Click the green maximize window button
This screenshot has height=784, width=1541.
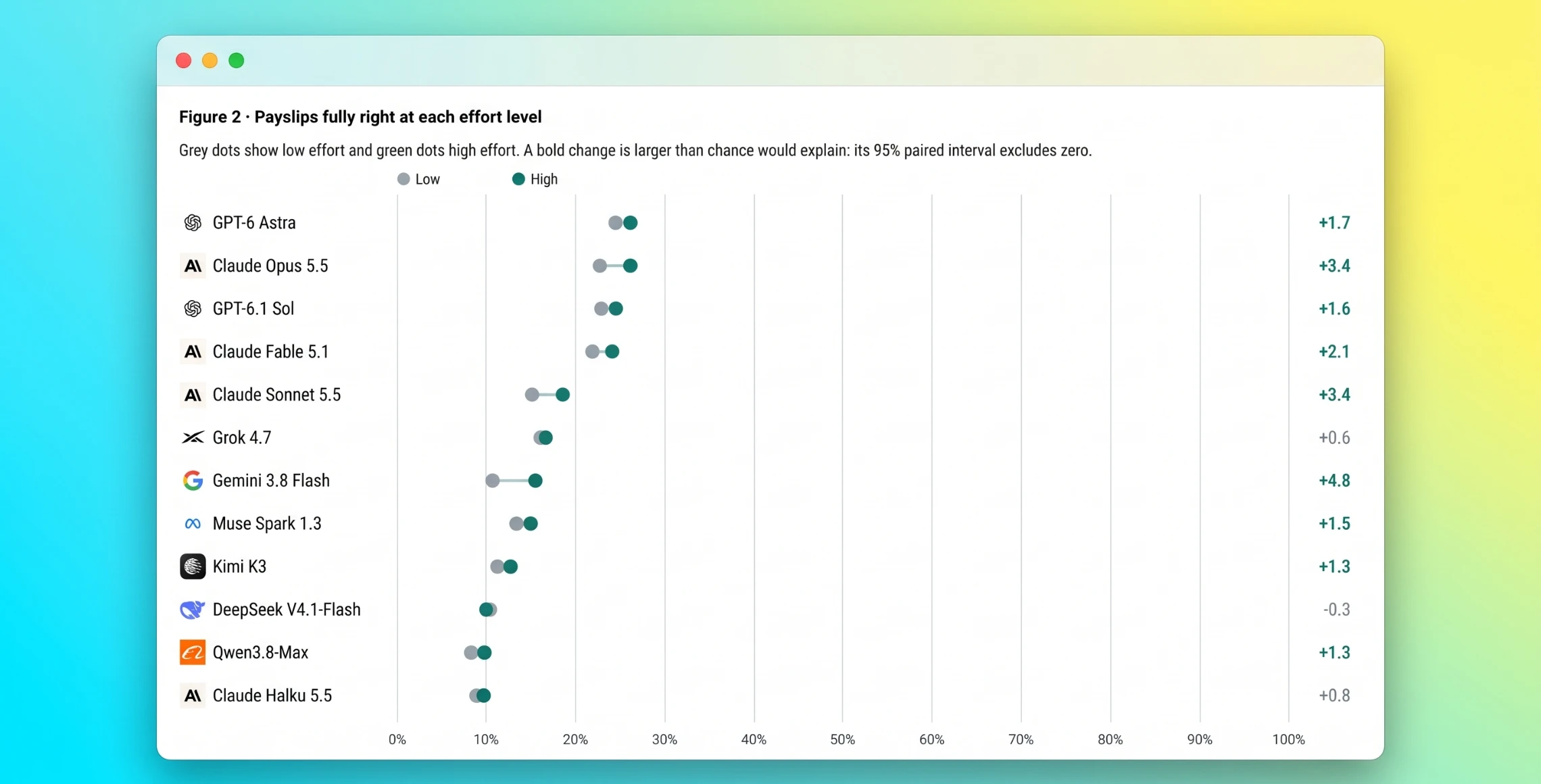237,61
